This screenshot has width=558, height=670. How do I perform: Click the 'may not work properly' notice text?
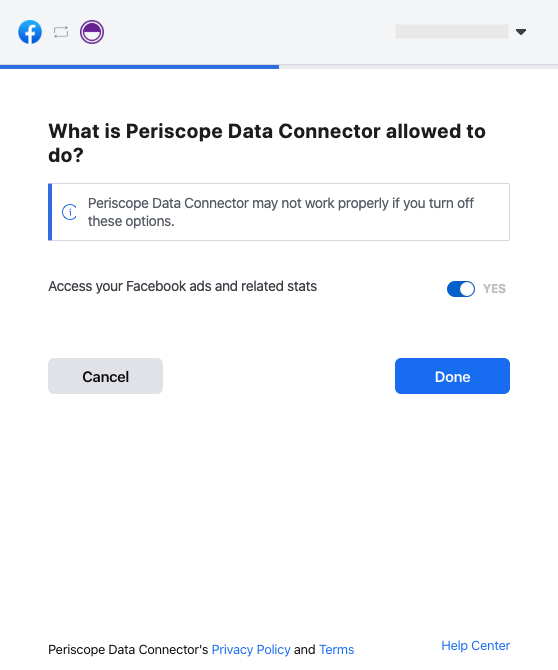(x=281, y=212)
